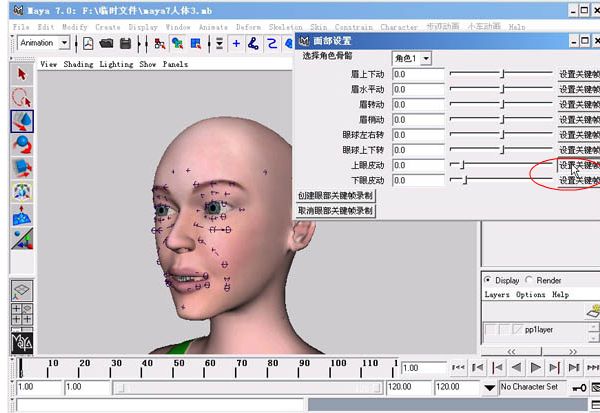This screenshot has width=600, height=413.
Task: Open the Animation menu set dropdown
Action: [65, 42]
